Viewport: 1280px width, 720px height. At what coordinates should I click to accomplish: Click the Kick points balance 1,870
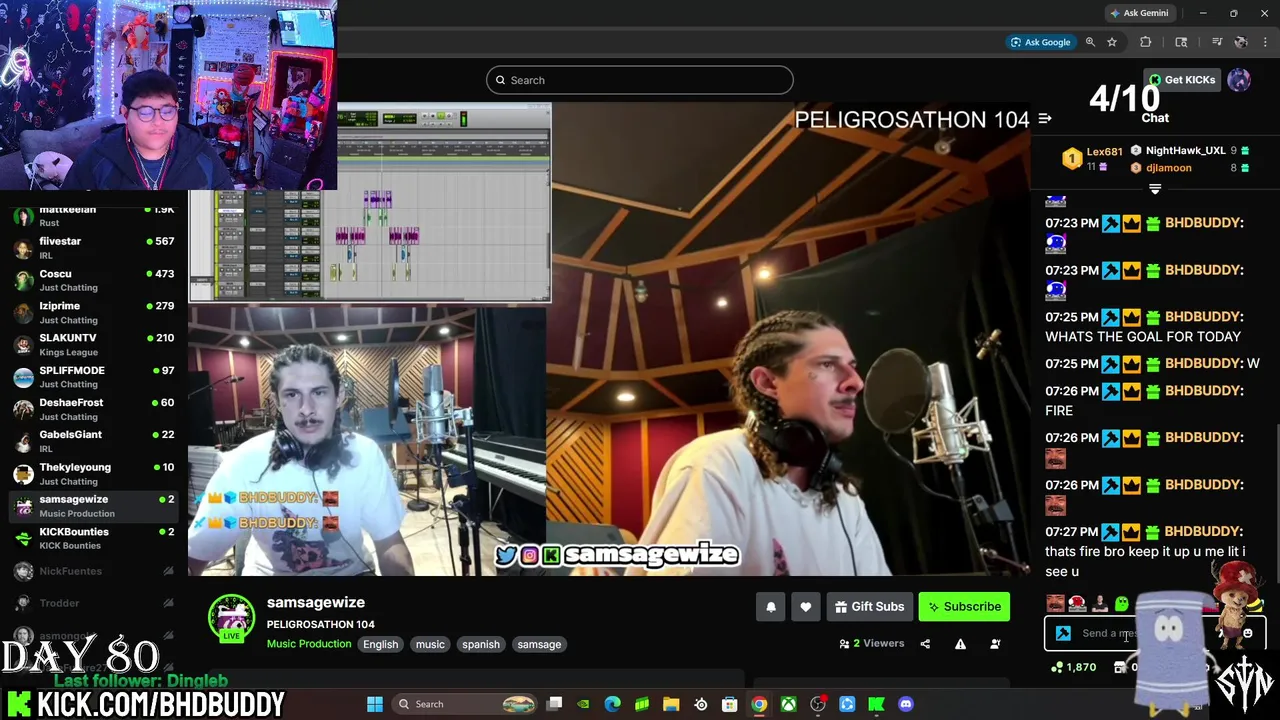click(x=1075, y=667)
